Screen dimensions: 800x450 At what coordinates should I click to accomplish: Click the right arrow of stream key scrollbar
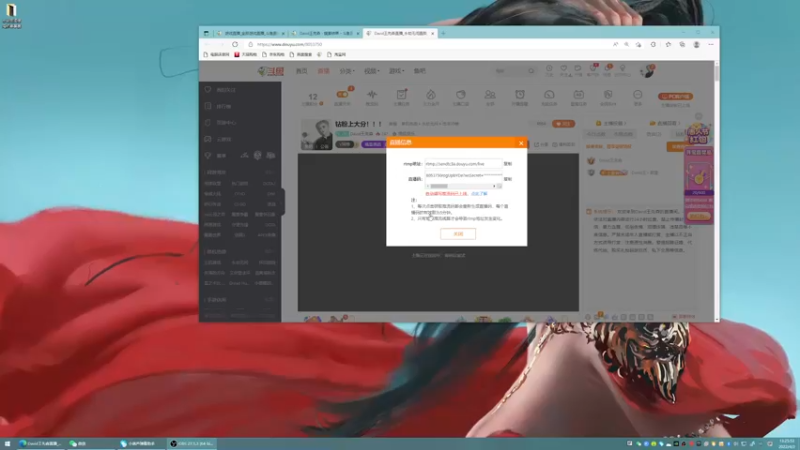point(494,186)
